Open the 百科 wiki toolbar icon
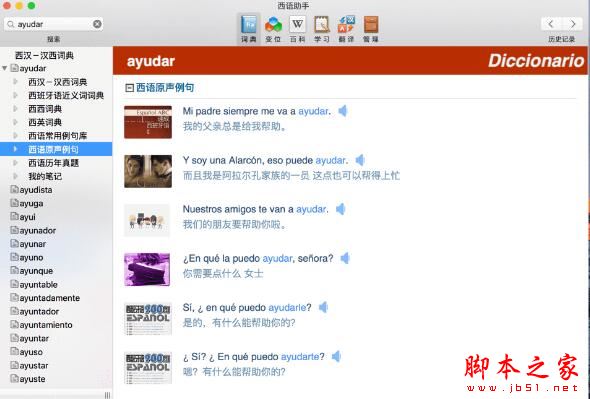The width and height of the screenshot is (590, 399). point(297,29)
